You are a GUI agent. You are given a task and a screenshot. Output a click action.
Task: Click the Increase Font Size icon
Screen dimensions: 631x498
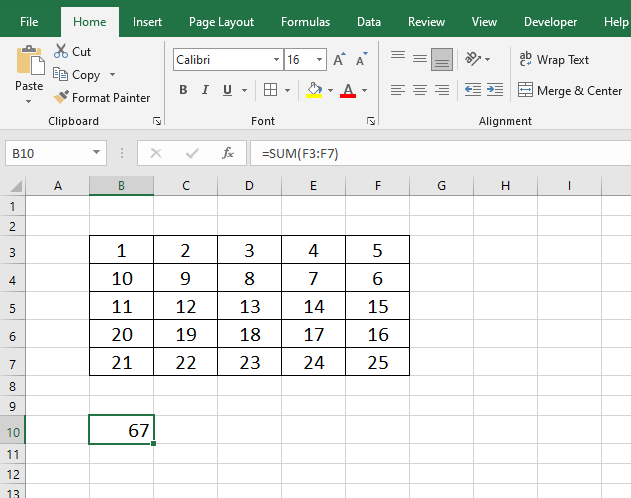click(x=340, y=60)
